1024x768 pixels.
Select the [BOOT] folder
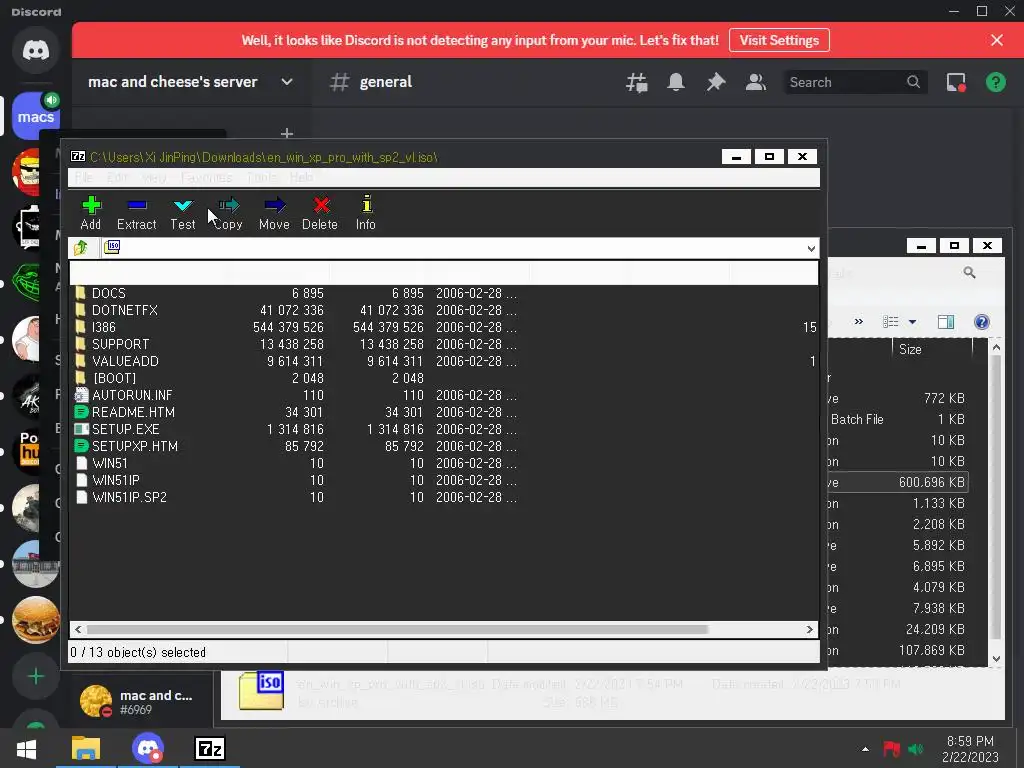(114, 378)
